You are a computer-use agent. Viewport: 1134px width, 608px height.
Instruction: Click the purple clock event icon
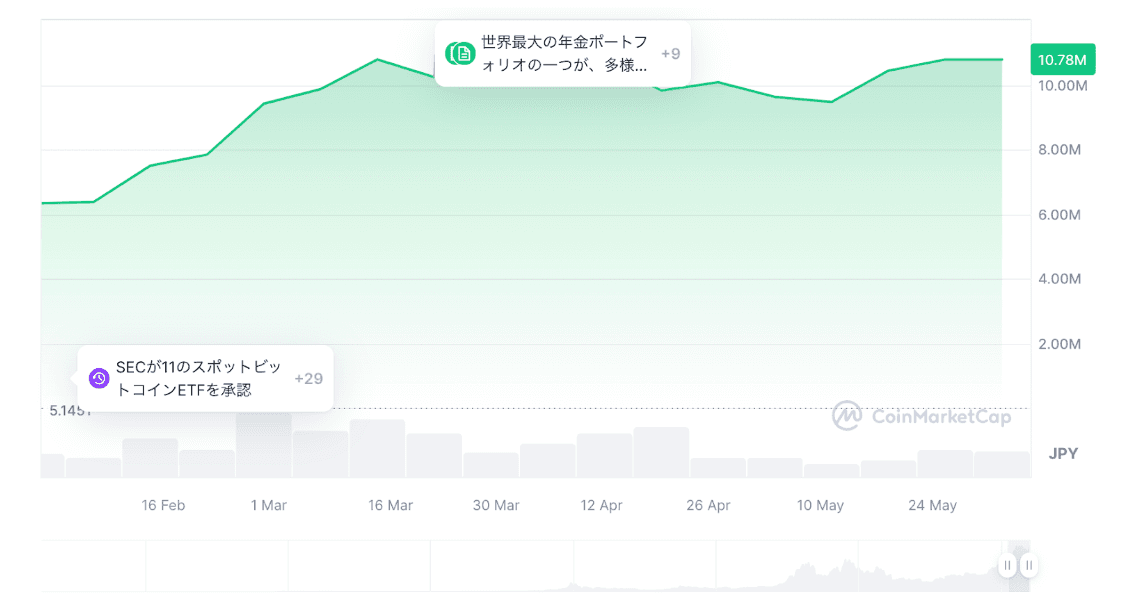pyautogui.click(x=99, y=378)
